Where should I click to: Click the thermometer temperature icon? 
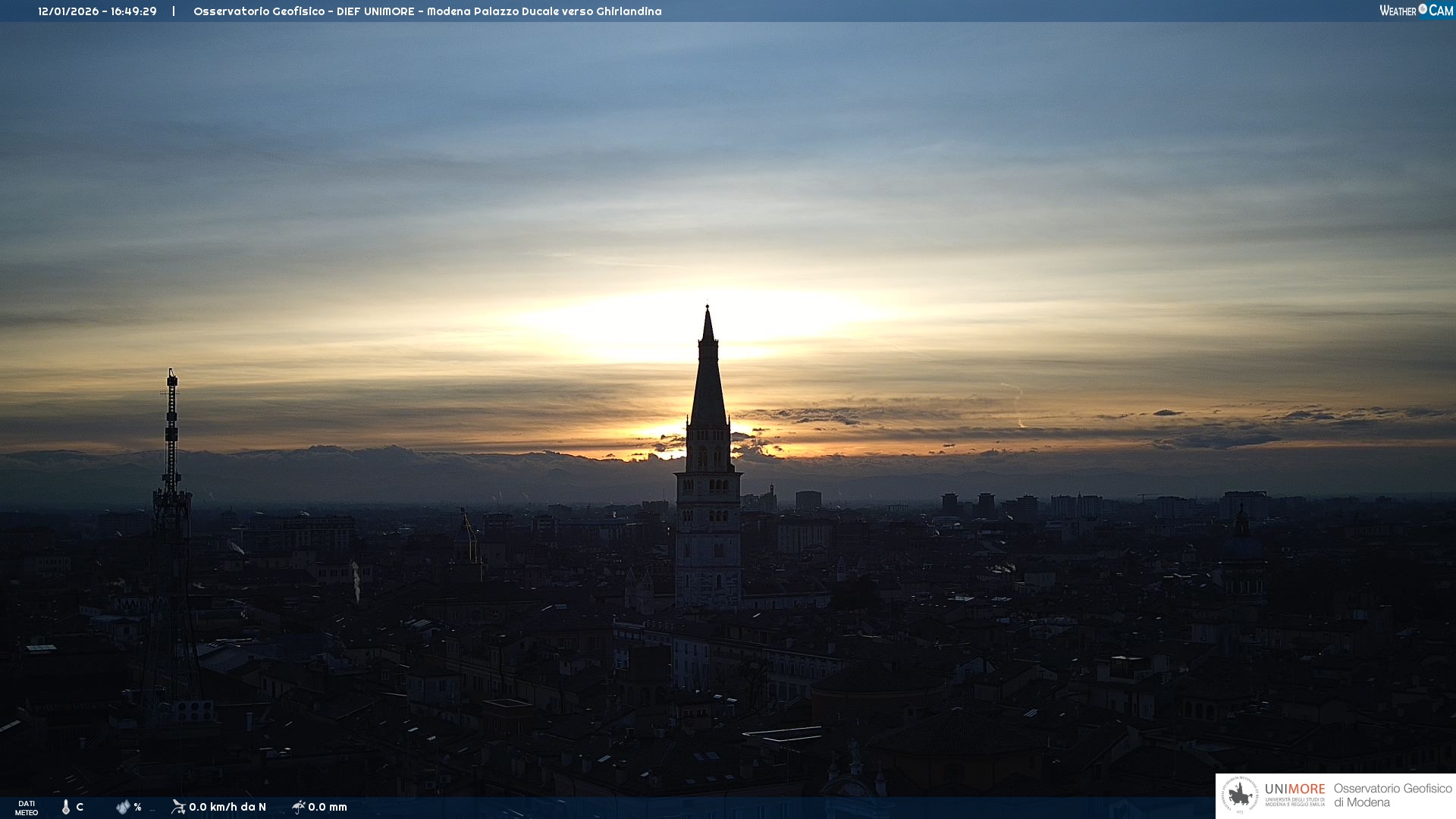(66, 807)
